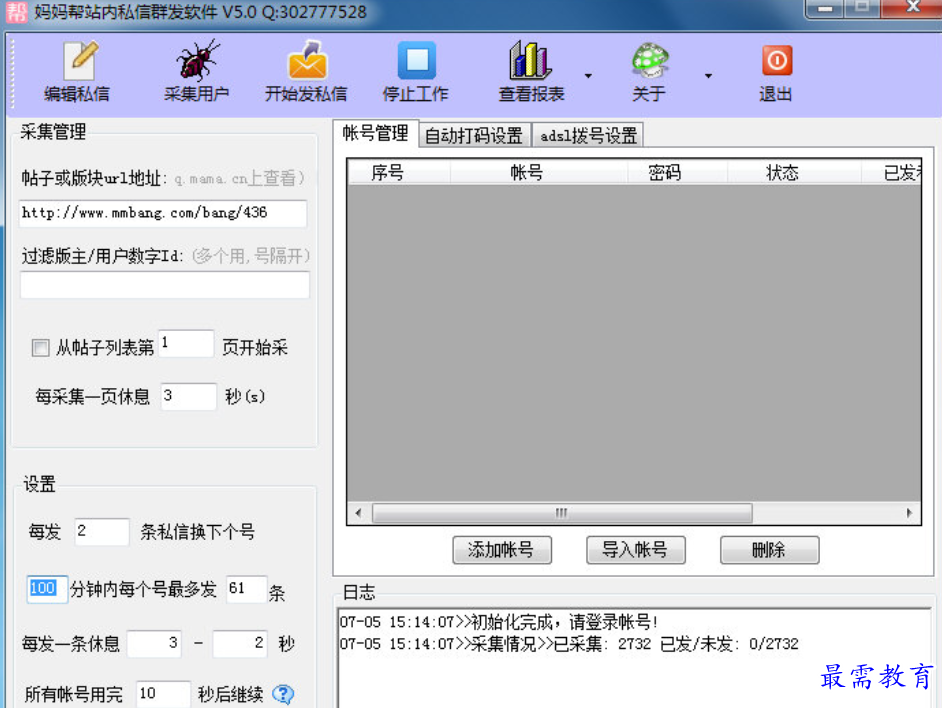
Task: Click the 过滤版主 user Id input field
Action: tap(165, 285)
